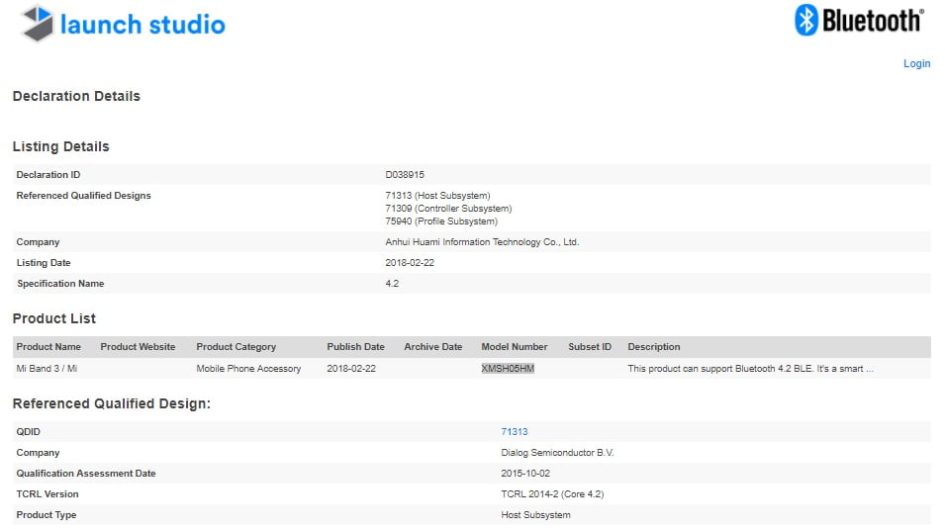
Task: Click the Qualification Assessment Date label
Action: [x=86, y=473]
